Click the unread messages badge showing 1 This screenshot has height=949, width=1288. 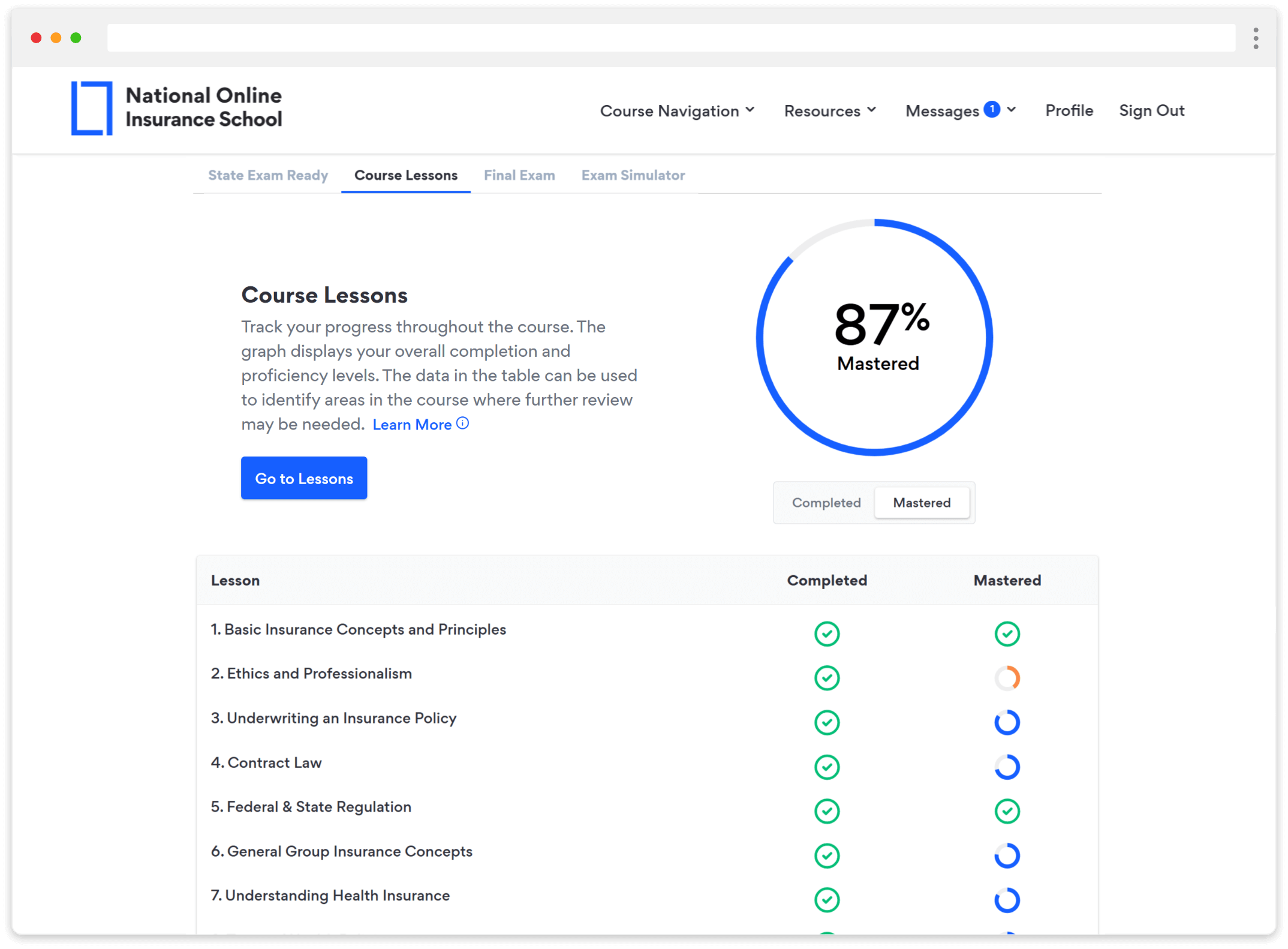tap(992, 109)
